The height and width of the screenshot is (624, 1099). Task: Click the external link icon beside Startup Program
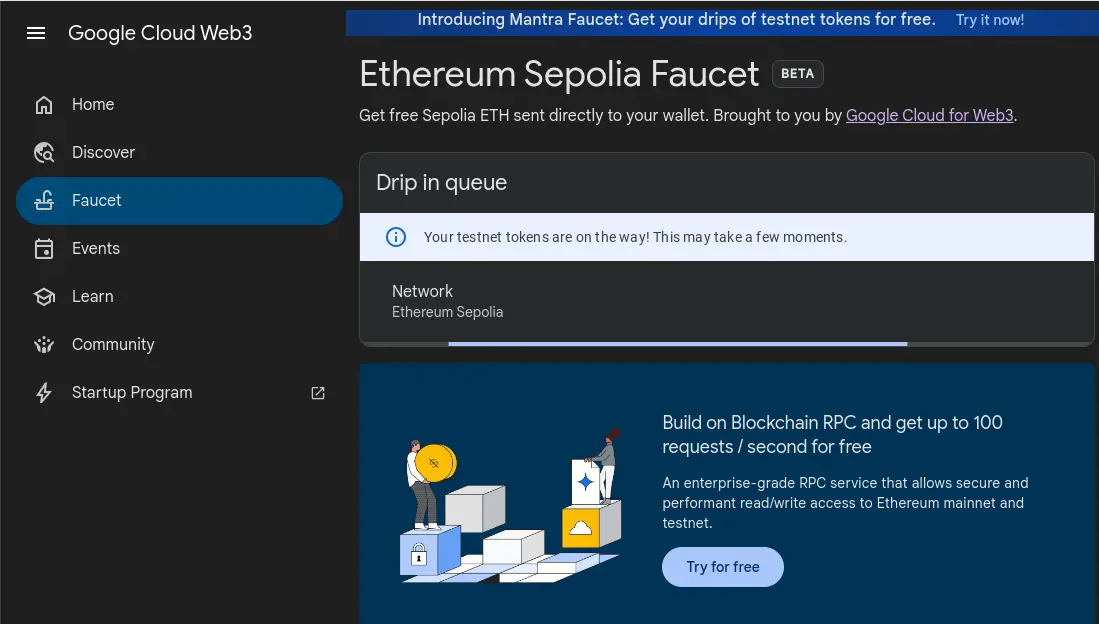click(318, 393)
